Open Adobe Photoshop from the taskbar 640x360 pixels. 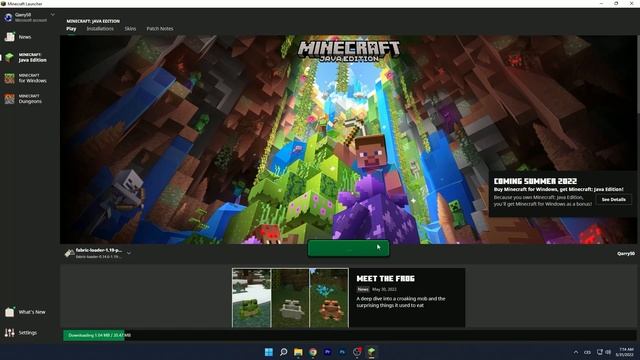342,352
